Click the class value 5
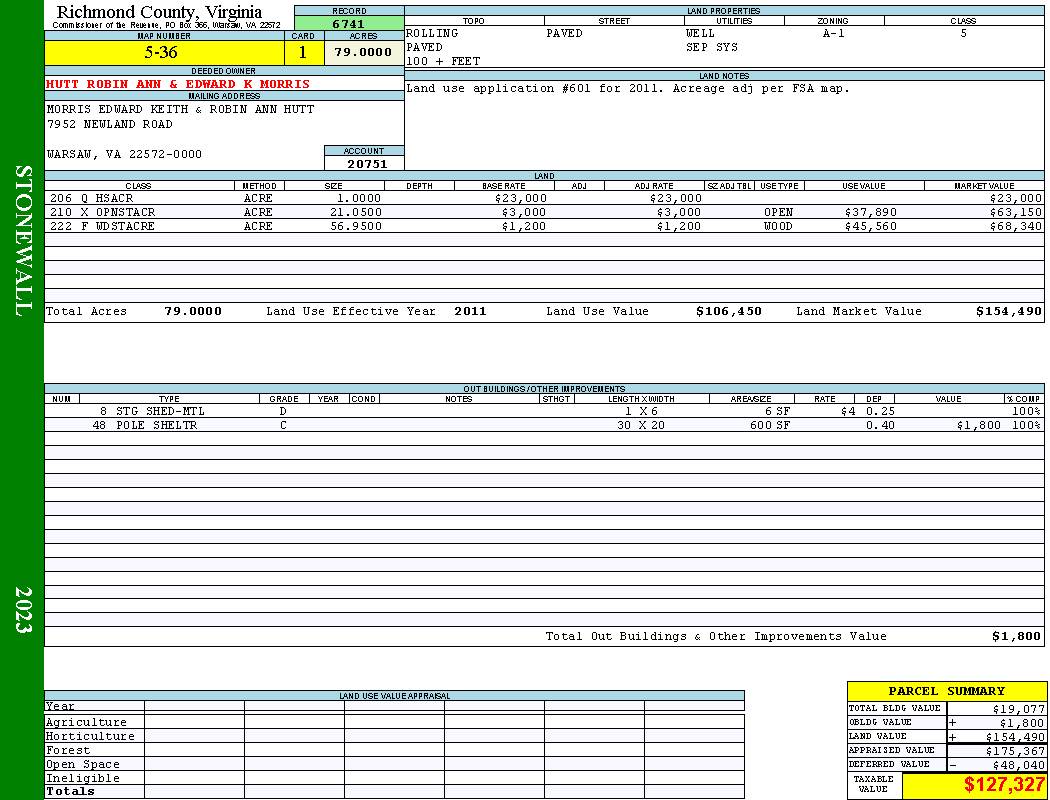Screen dimensions: 1050x800 (964, 33)
